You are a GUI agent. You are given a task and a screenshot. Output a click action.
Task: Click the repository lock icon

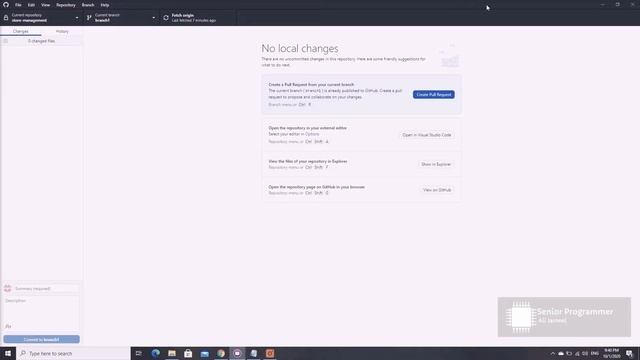pyautogui.click(x=6, y=18)
